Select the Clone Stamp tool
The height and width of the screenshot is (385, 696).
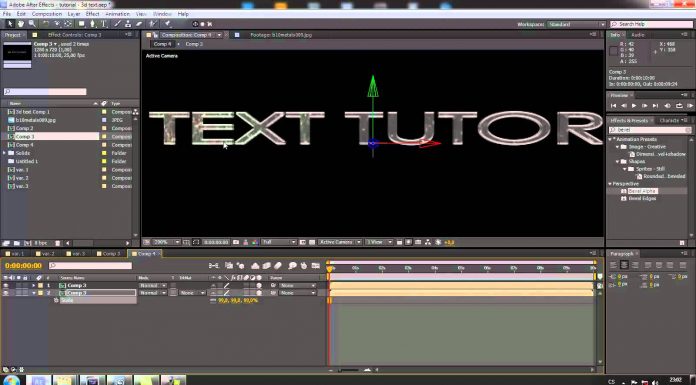point(128,24)
